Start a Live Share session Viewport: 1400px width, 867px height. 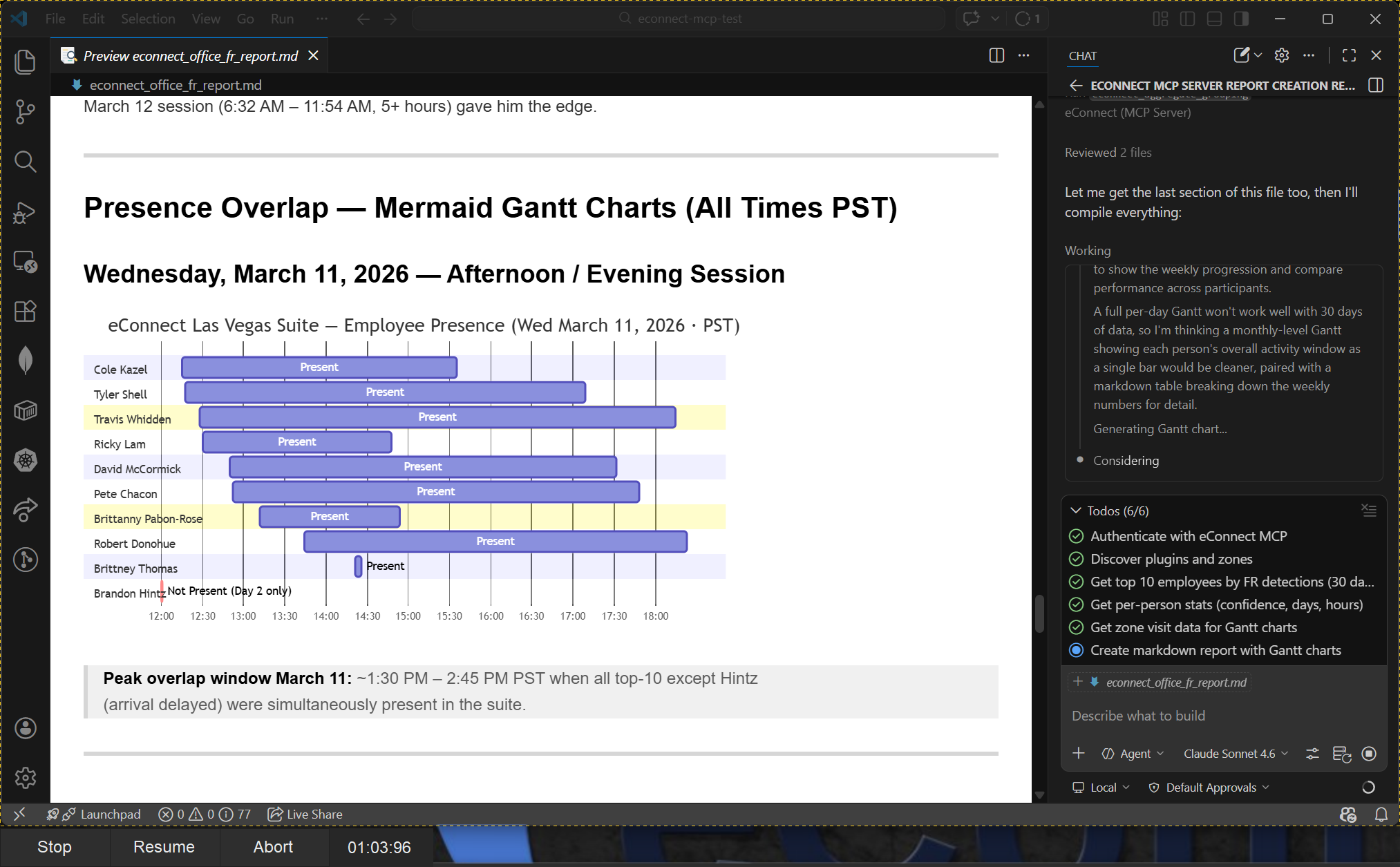pyautogui.click(x=304, y=814)
